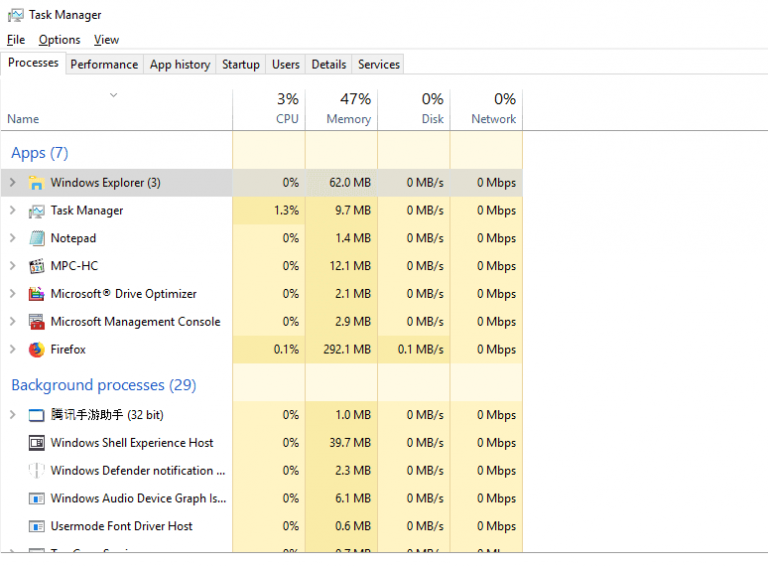
Task: Click the Notepad process icon
Action: coord(36,238)
